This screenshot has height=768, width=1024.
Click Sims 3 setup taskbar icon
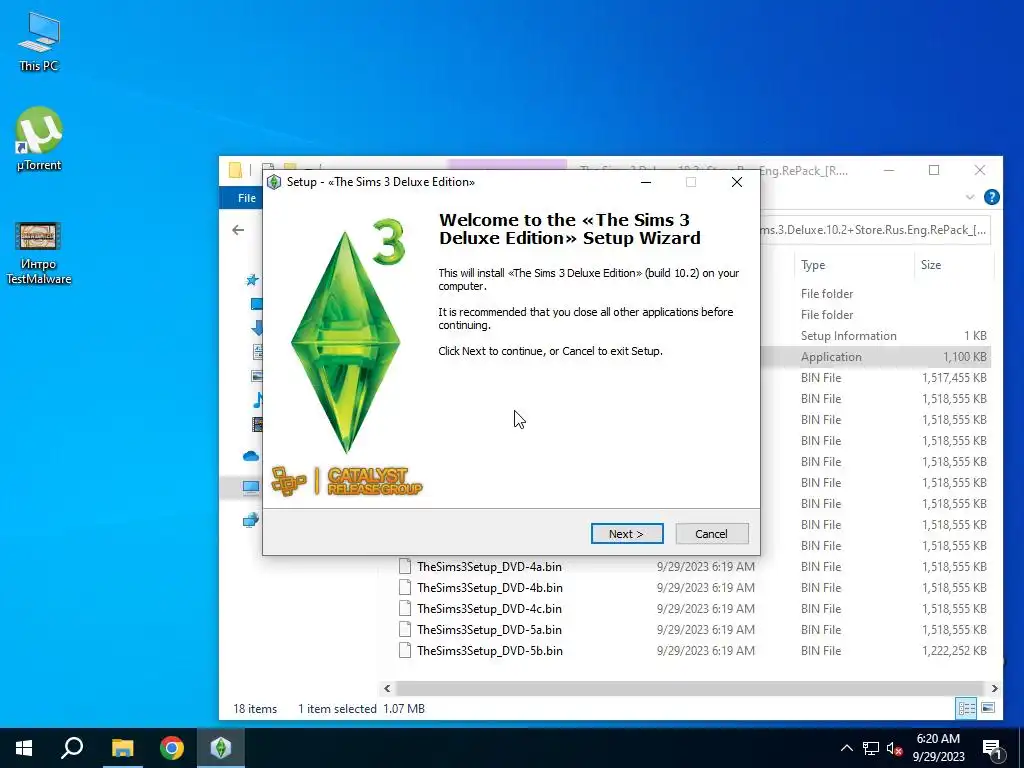click(221, 748)
